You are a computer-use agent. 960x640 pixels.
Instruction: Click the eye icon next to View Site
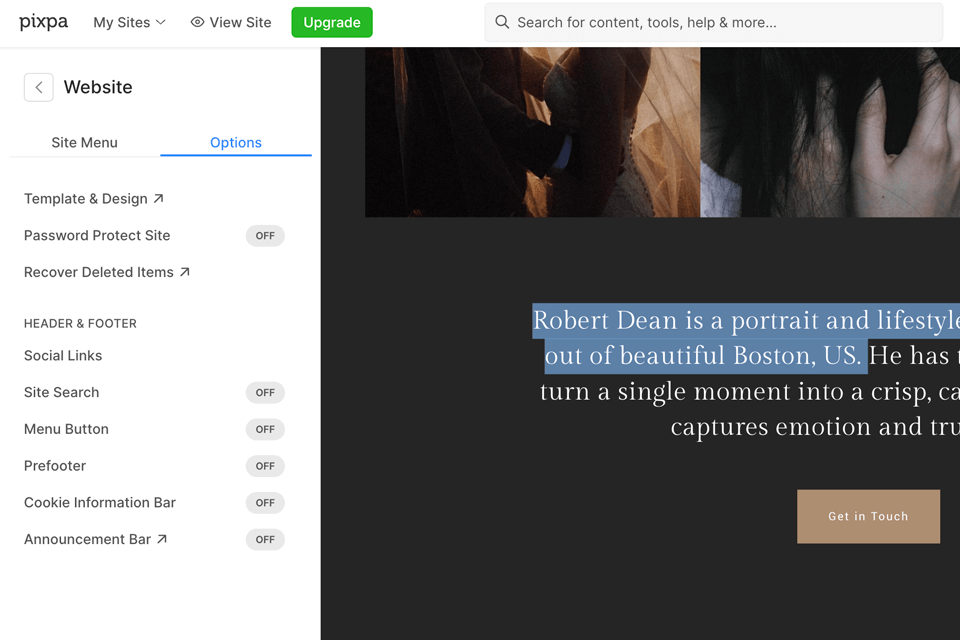tap(197, 22)
